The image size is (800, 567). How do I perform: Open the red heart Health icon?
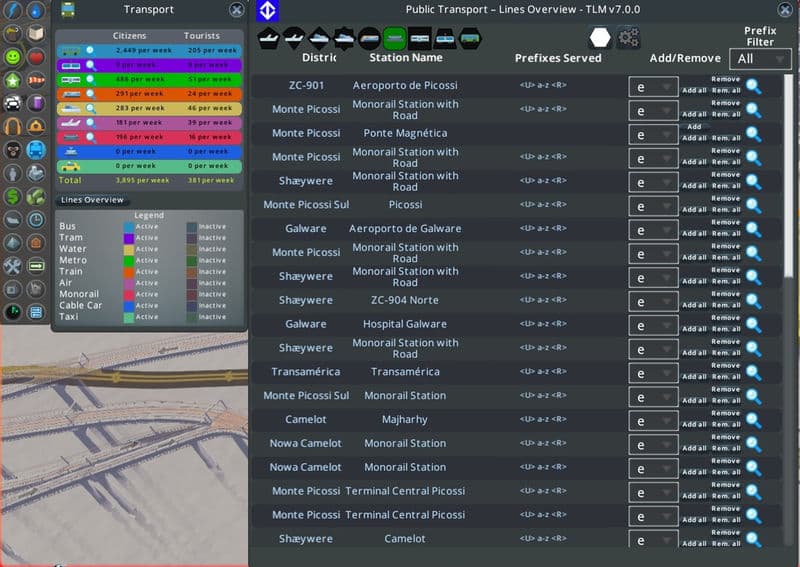tap(36, 57)
